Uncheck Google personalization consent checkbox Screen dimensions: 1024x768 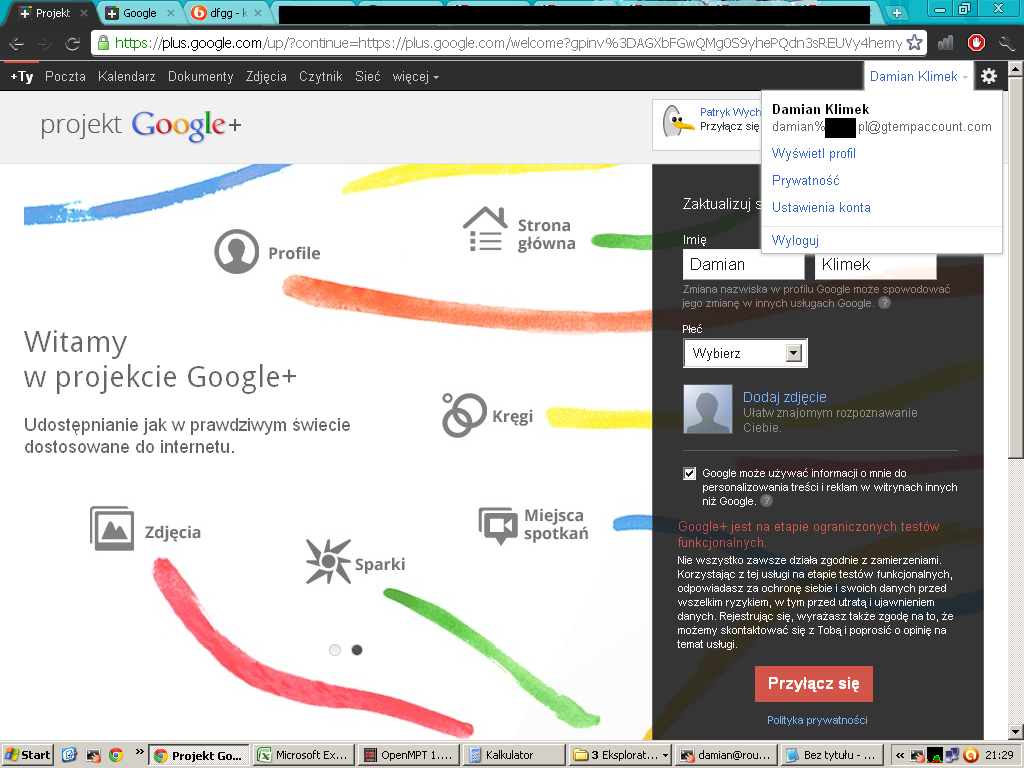[x=690, y=473]
